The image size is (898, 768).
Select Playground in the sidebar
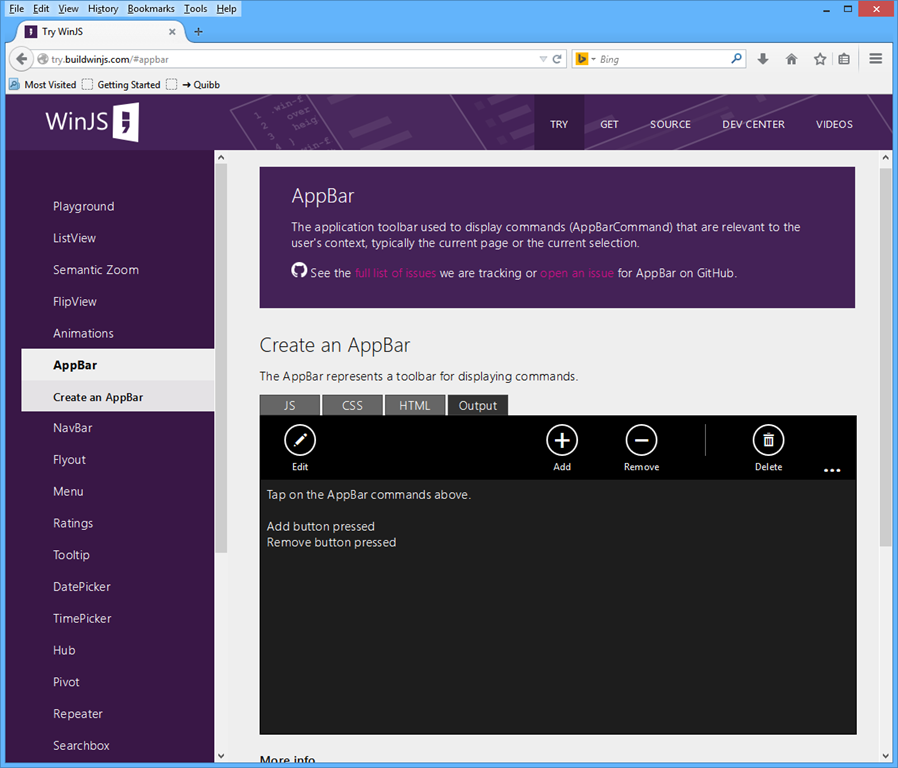[84, 206]
